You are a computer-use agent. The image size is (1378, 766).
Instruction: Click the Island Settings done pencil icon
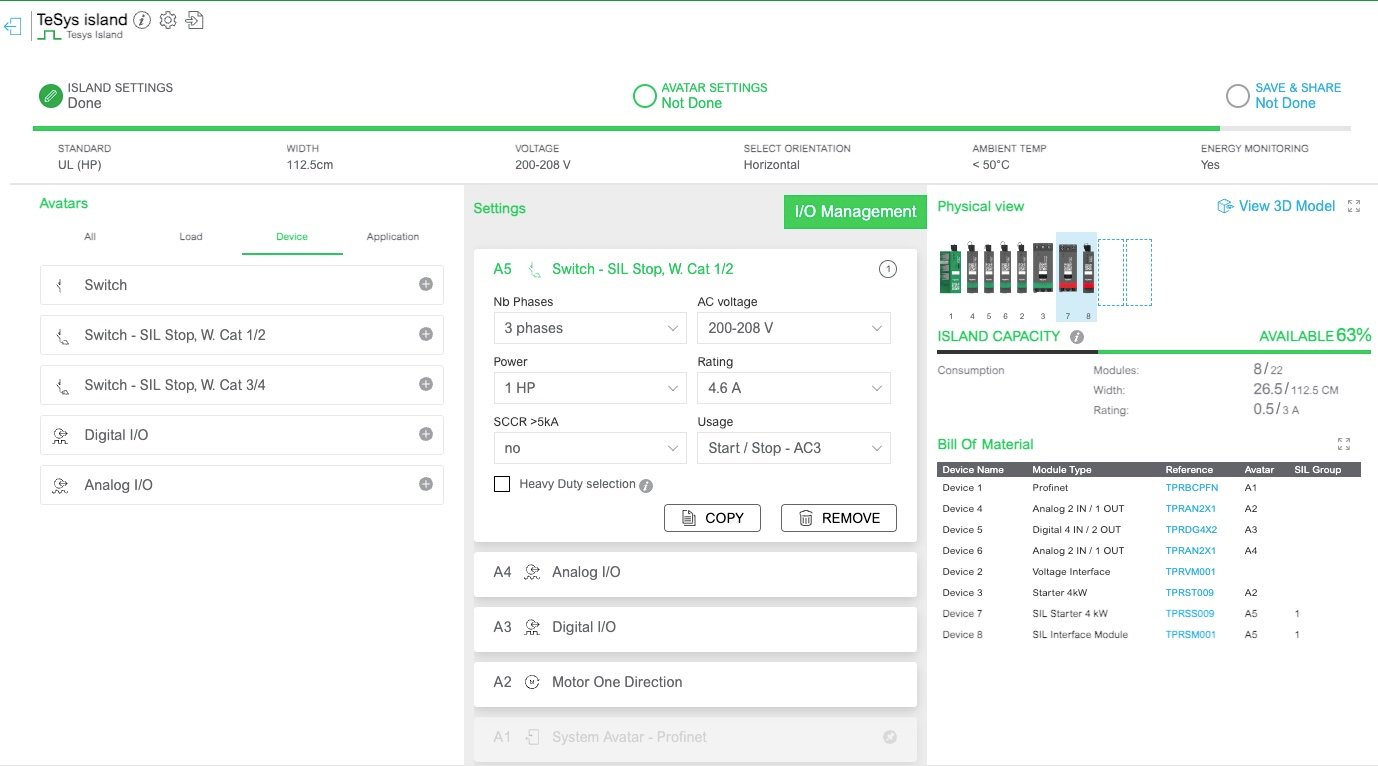tap(50, 96)
